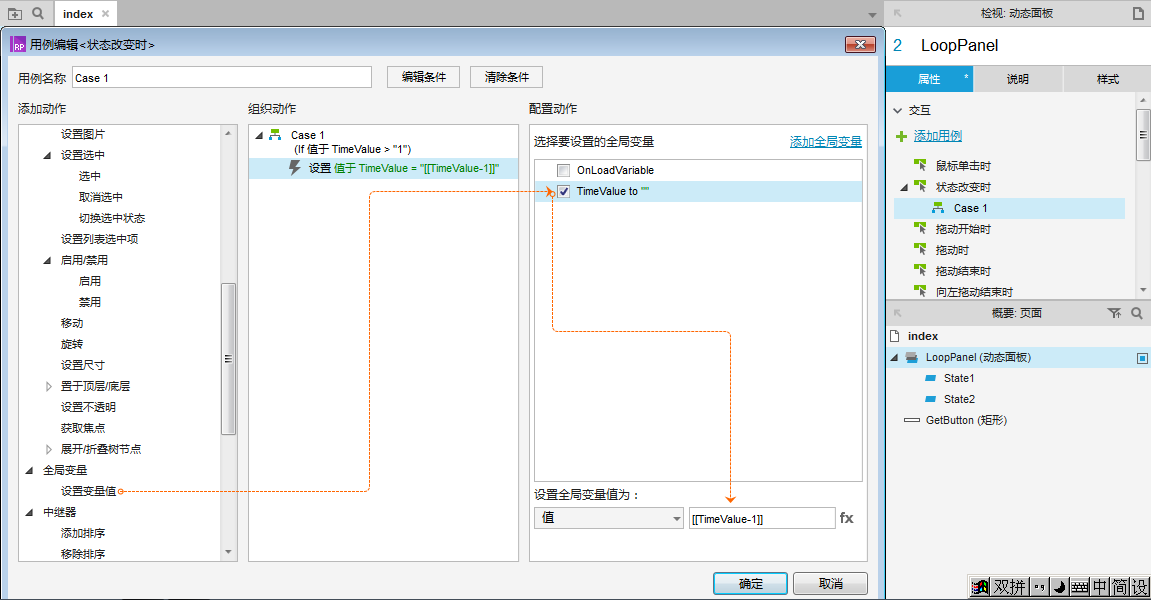Collapse the 状态改变时 event node
Screen dimensions: 1151x600
click(x=904, y=187)
